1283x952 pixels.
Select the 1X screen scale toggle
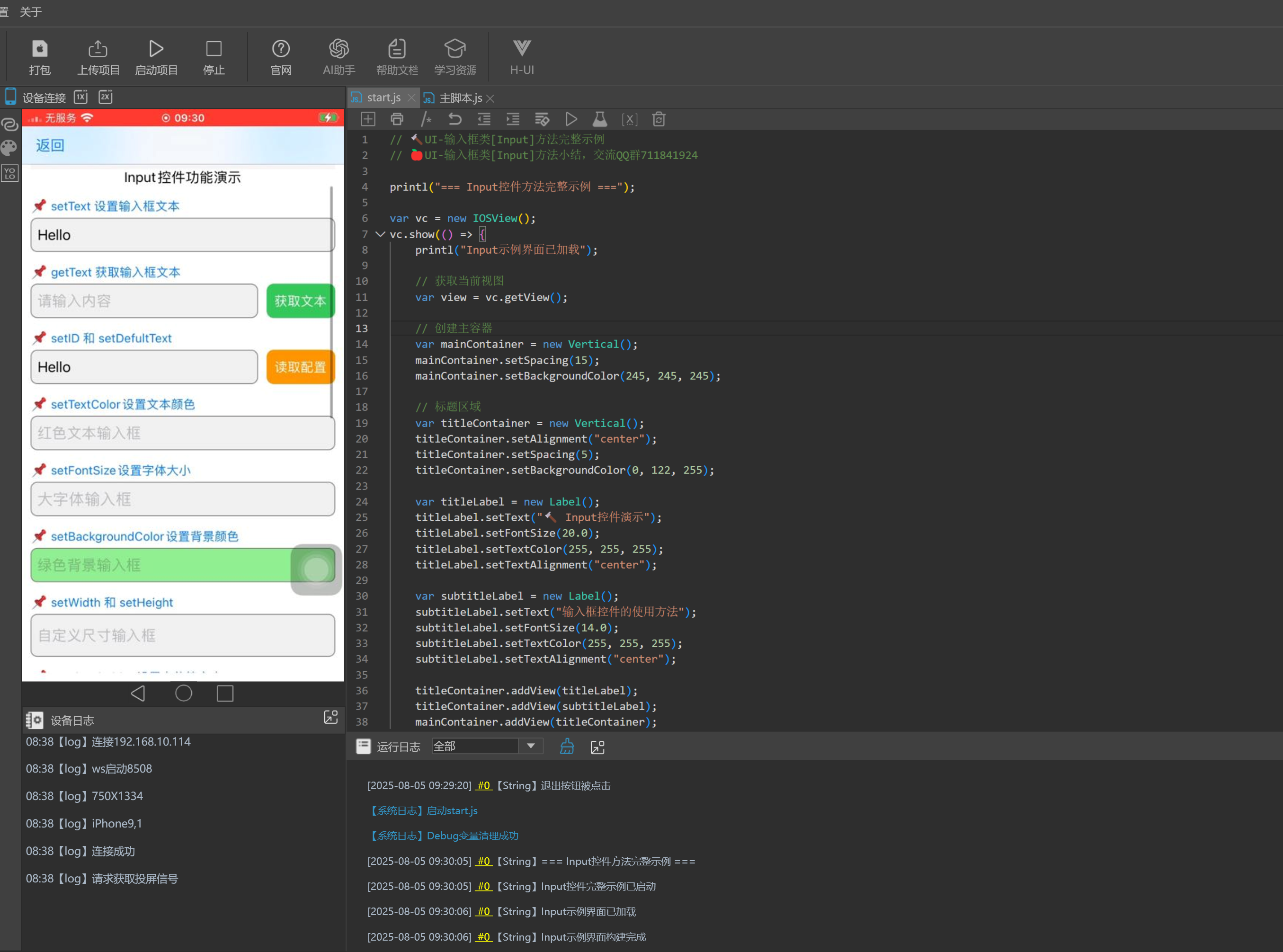80,97
